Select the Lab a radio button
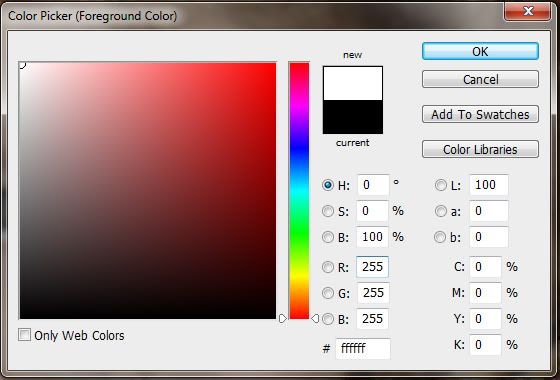Image resolution: width=560 pixels, height=380 pixels. coord(440,211)
